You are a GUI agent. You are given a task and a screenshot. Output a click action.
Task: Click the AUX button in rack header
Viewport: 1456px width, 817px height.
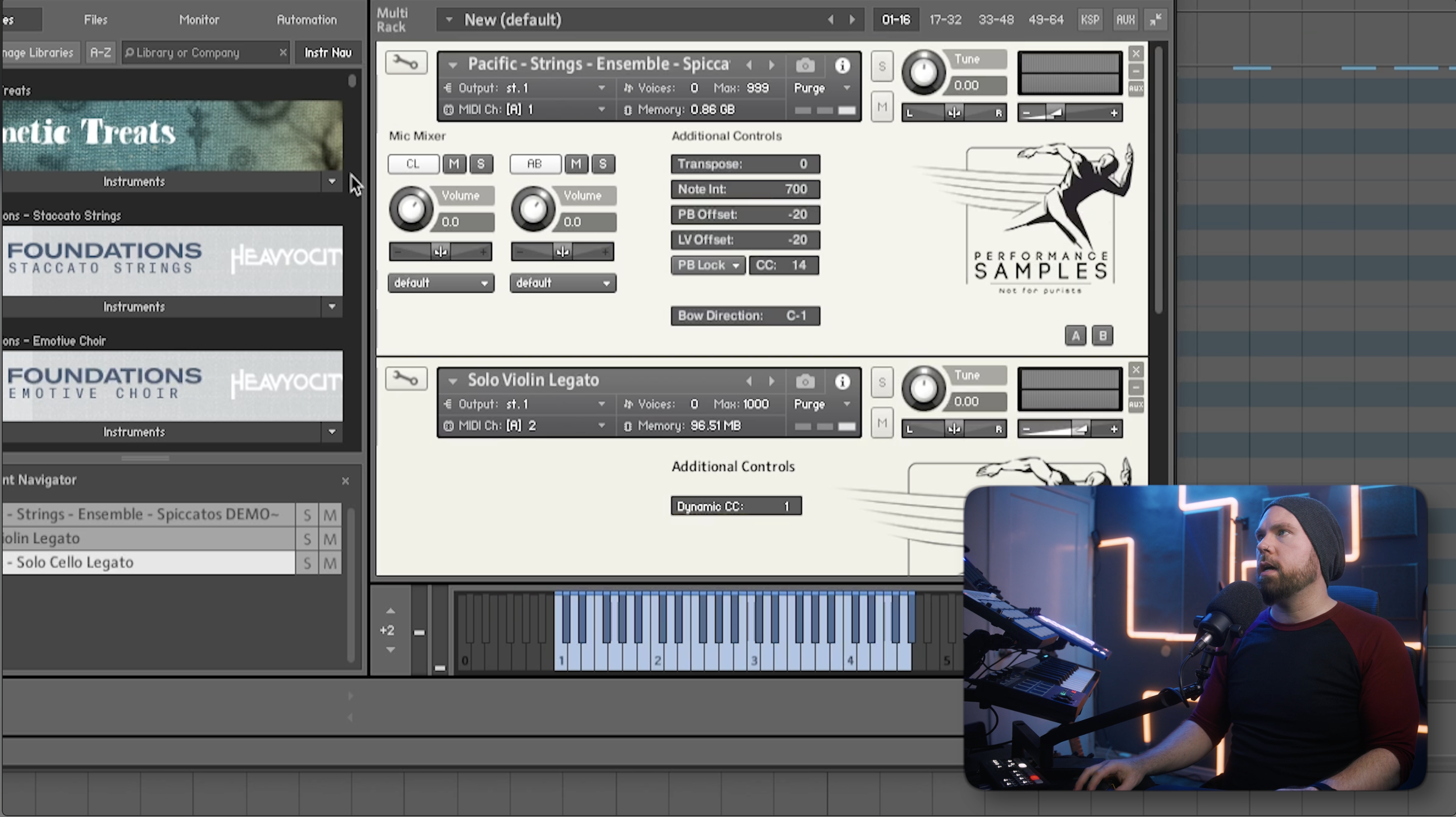[x=1126, y=20]
